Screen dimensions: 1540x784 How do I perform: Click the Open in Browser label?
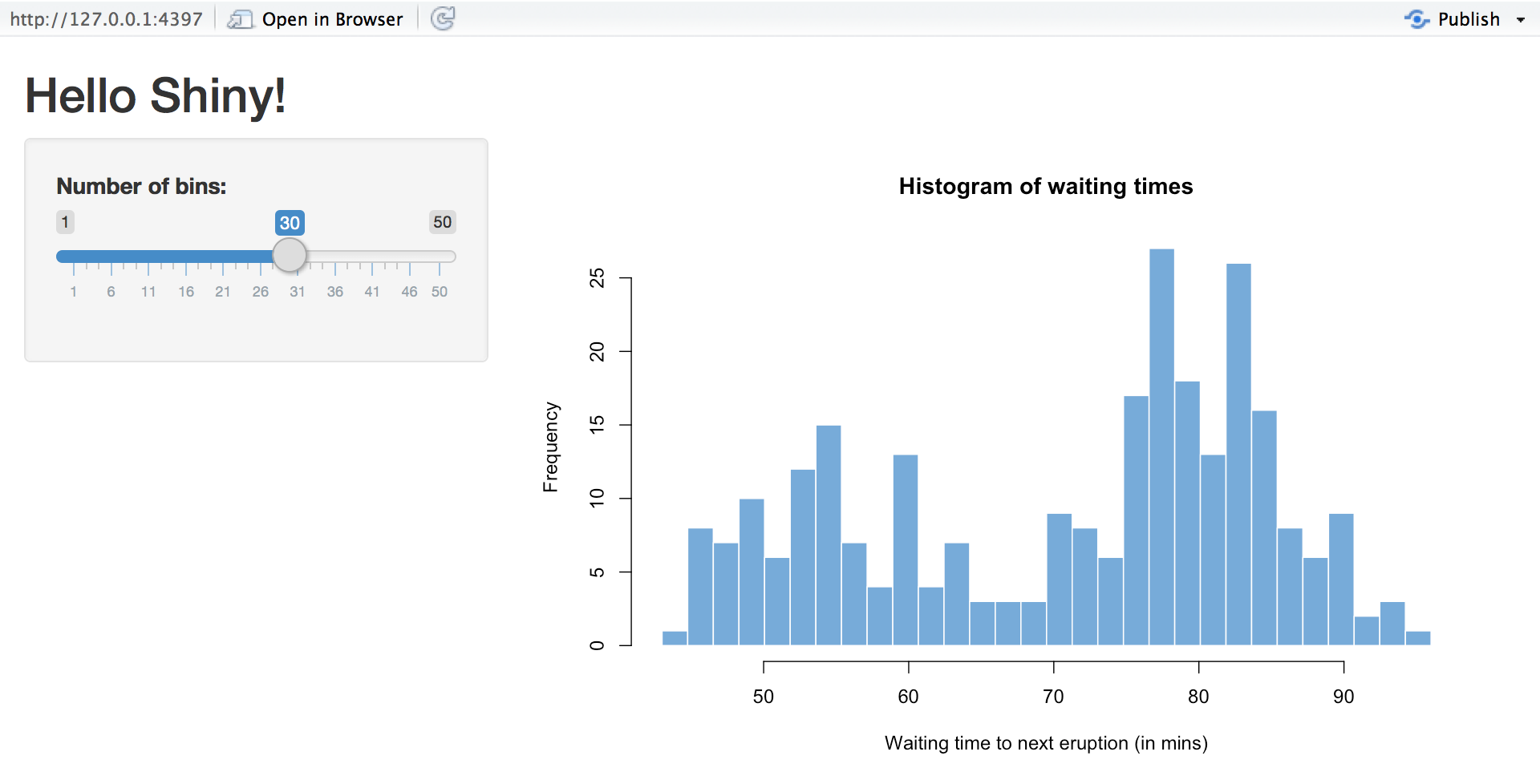coord(332,18)
